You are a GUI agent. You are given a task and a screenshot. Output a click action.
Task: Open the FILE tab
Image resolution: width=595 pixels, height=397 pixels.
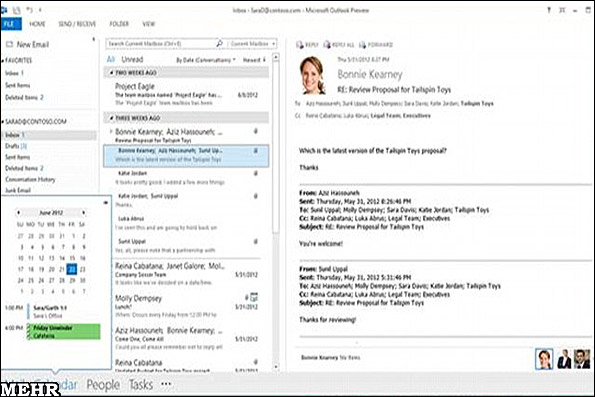11,24
